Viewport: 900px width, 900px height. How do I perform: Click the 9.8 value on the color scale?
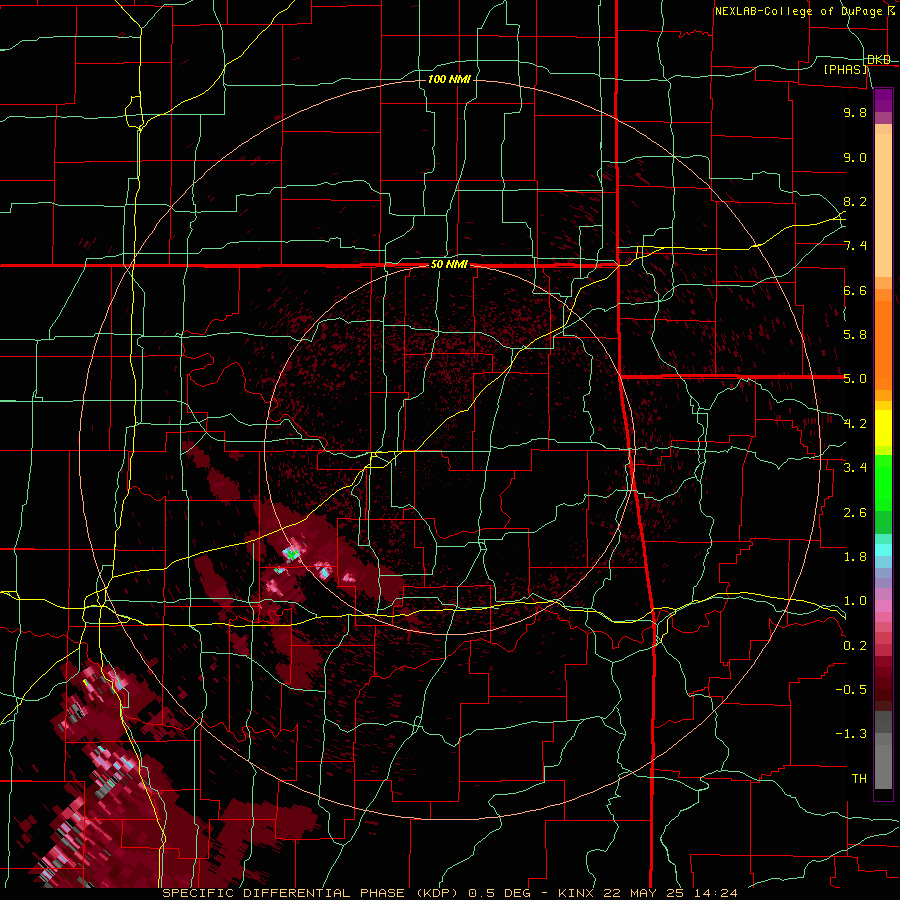pyautogui.click(x=855, y=113)
